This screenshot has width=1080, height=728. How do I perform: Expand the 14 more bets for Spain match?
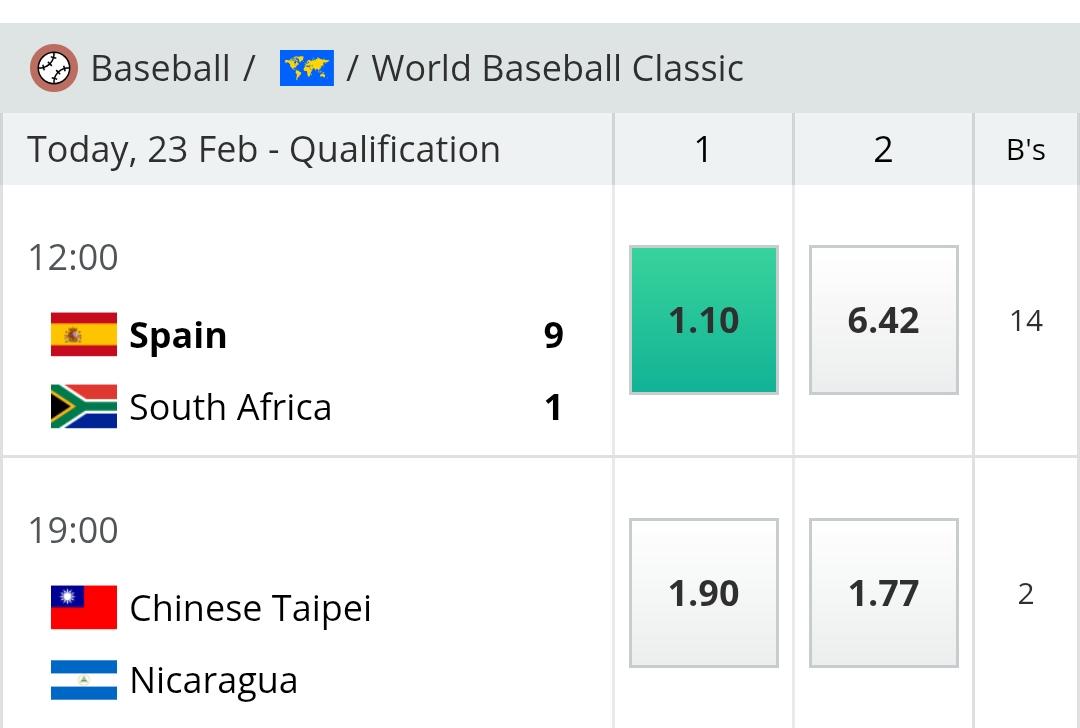point(1026,321)
